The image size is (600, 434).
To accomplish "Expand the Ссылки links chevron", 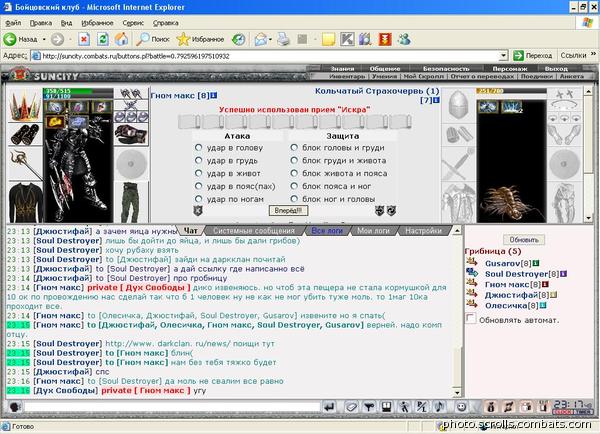I will (x=593, y=54).
